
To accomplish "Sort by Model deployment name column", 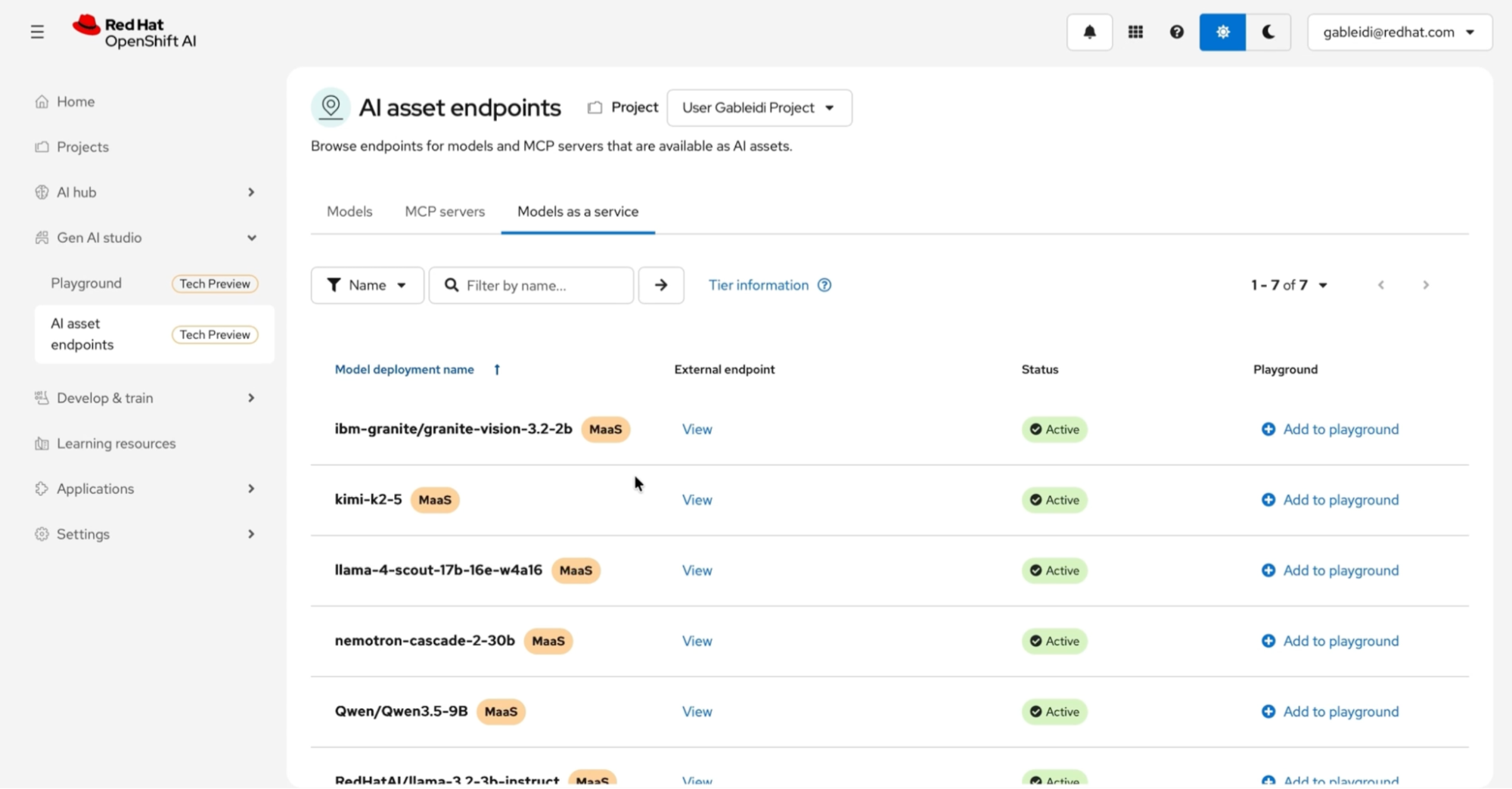I will [x=405, y=369].
